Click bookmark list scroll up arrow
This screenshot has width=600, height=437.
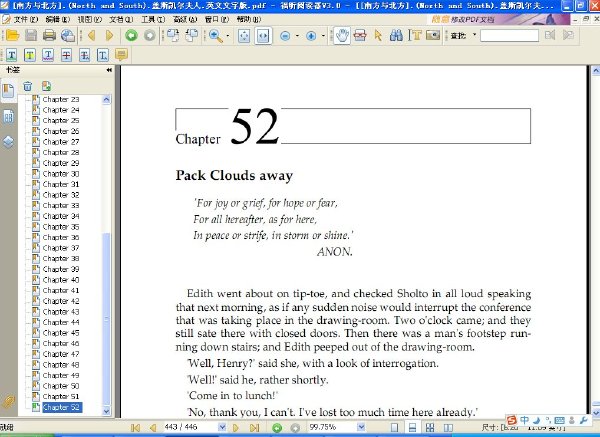[x=106, y=99]
